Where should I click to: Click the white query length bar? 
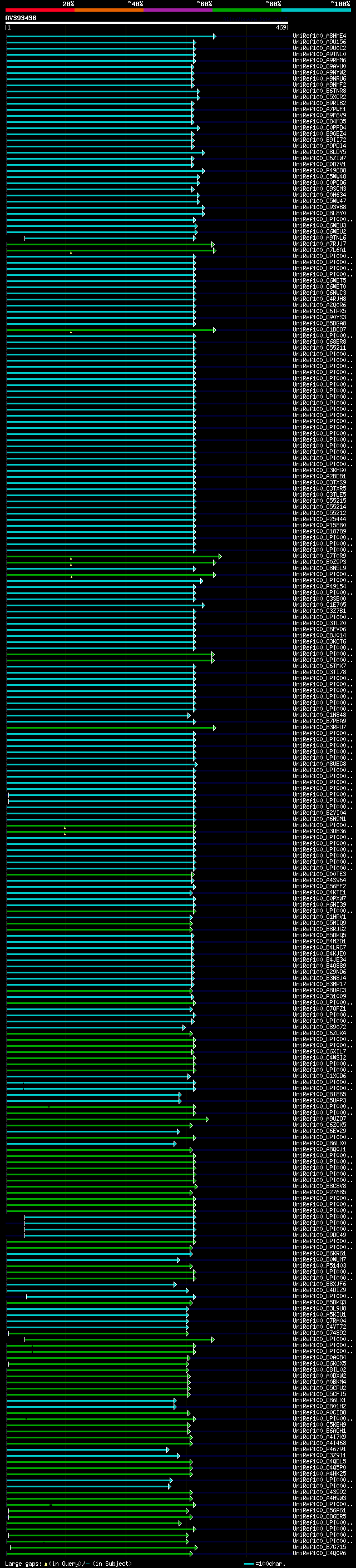click(x=147, y=23)
